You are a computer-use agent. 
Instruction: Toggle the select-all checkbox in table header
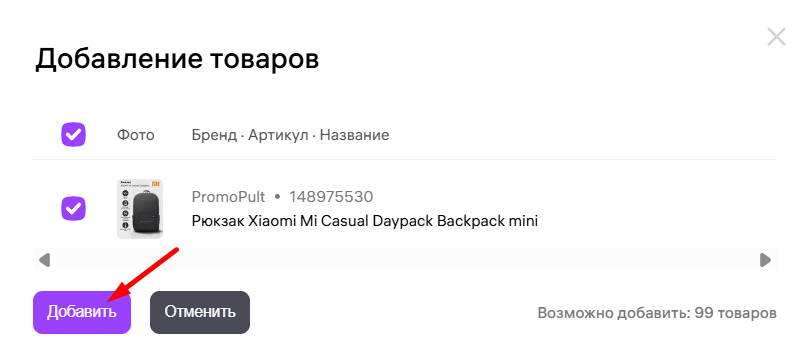tap(74, 135)
